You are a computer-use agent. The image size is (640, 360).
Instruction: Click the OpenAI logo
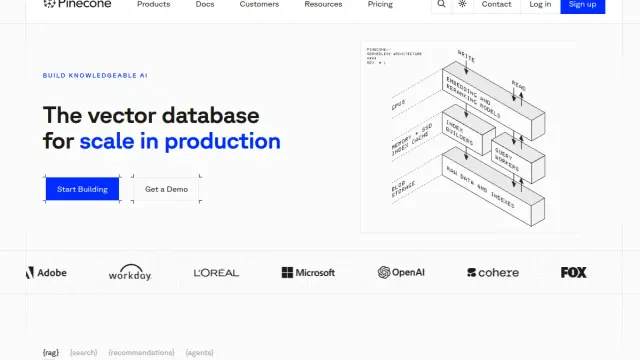coord(401,272)
